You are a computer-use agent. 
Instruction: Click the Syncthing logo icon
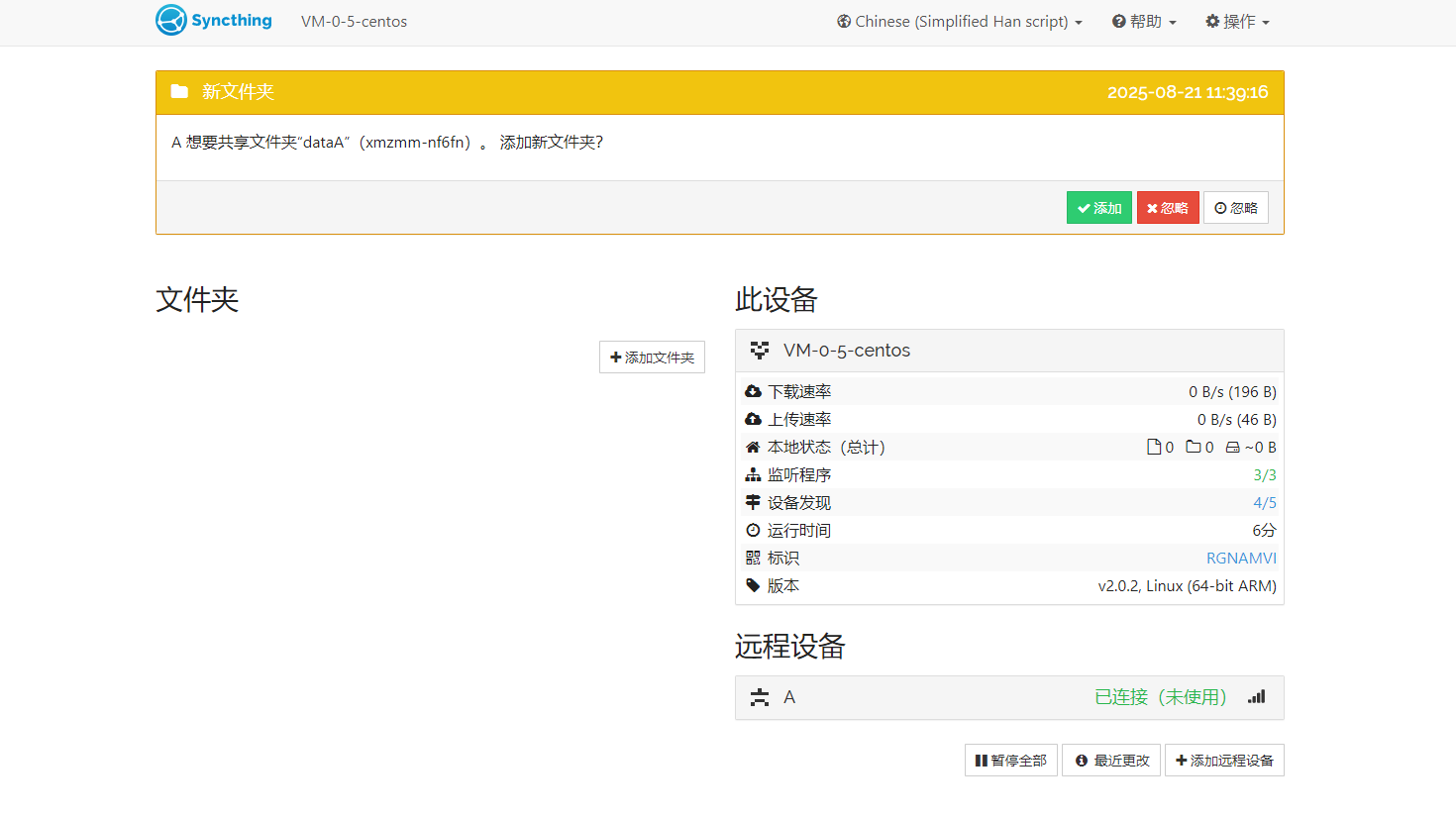coord(171,21)
